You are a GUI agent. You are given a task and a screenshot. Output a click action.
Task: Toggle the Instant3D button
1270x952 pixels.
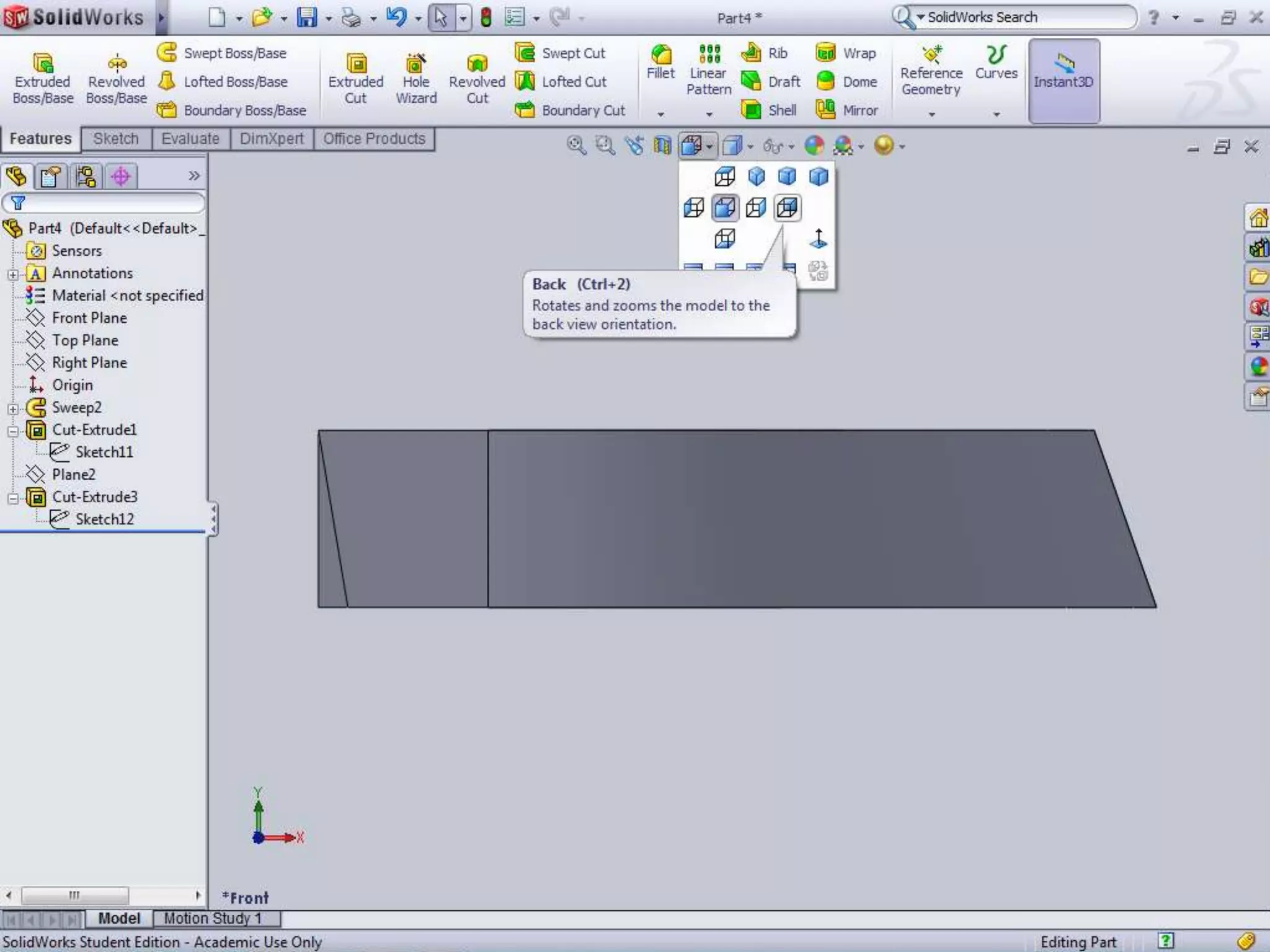(1064, 81)
